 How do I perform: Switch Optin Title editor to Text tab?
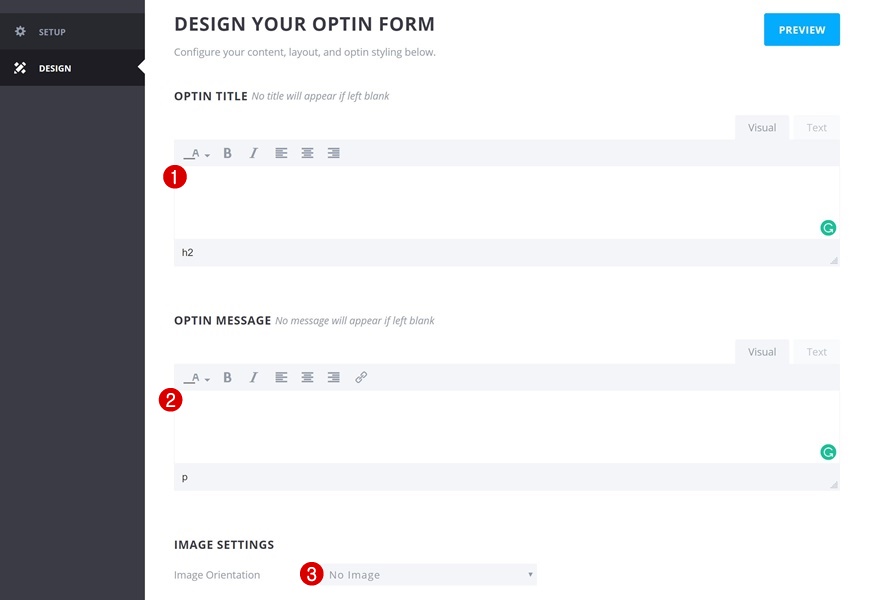(x=816, y=127)
